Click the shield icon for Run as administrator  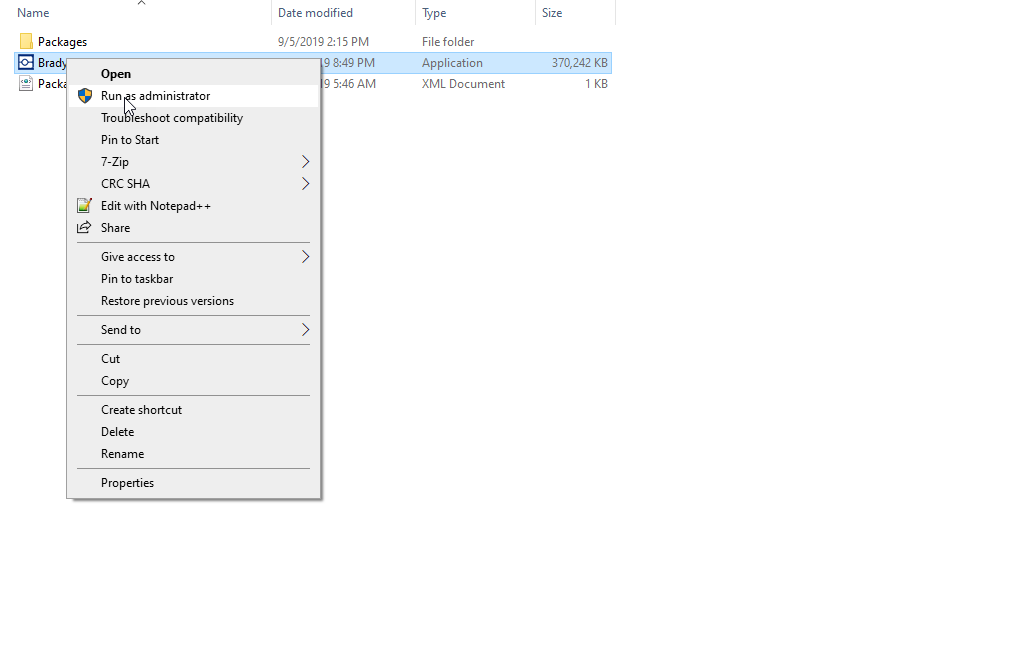tap(85, 96)
